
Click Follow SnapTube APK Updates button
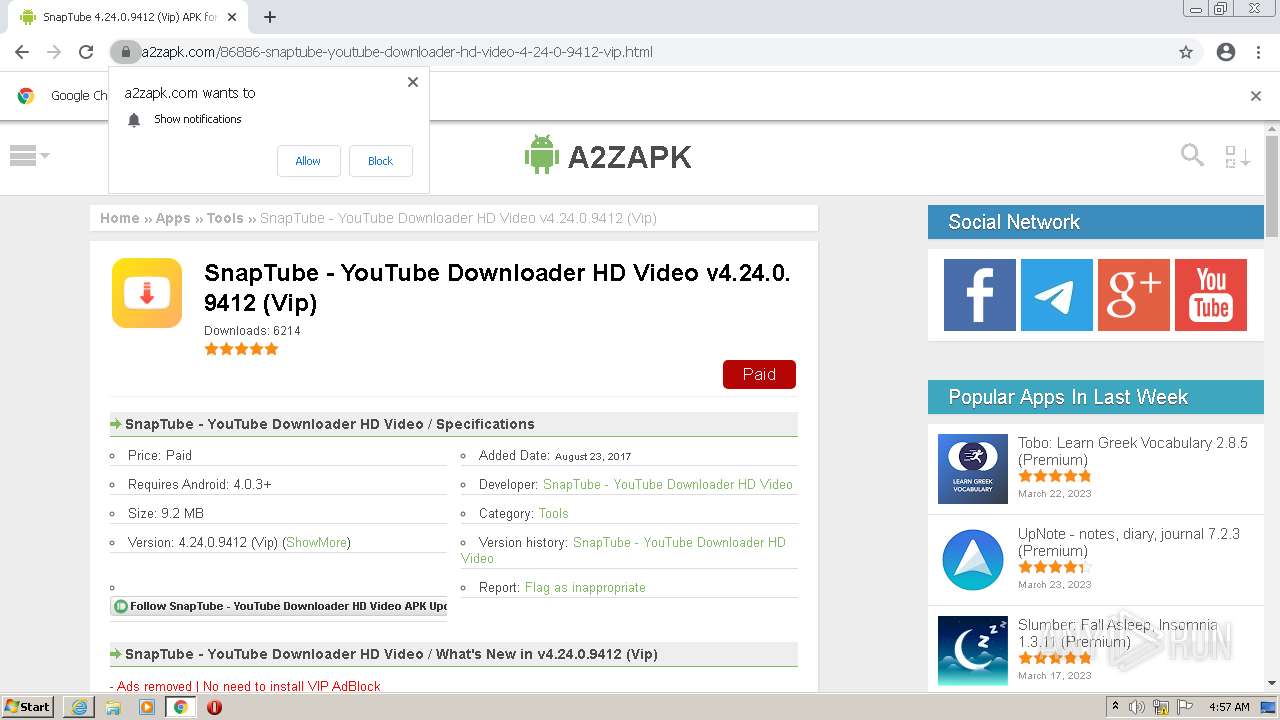[x=279, y=606]
